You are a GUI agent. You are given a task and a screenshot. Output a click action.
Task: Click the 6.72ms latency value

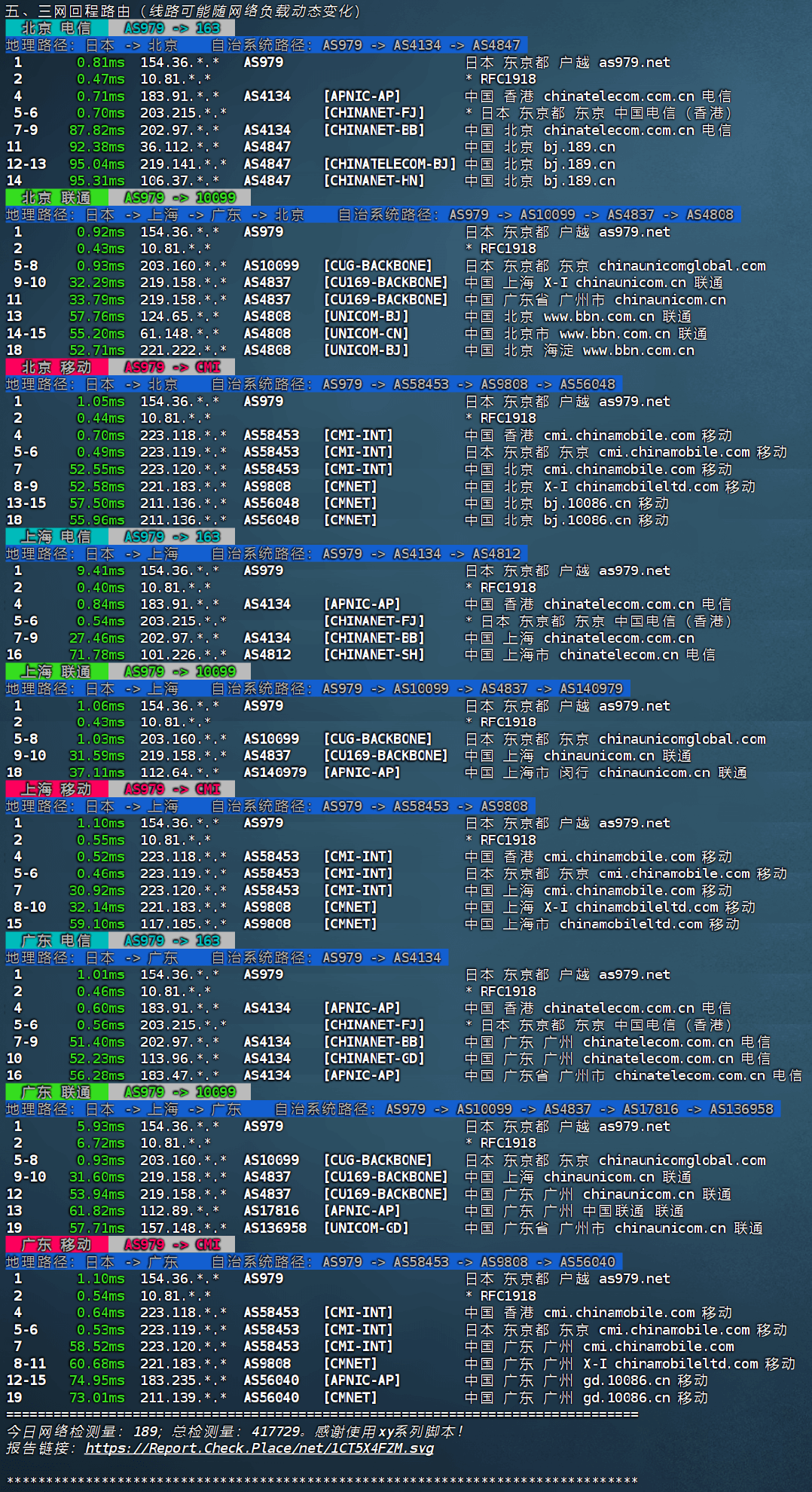pyautogui.click(x=101, y=1143)
